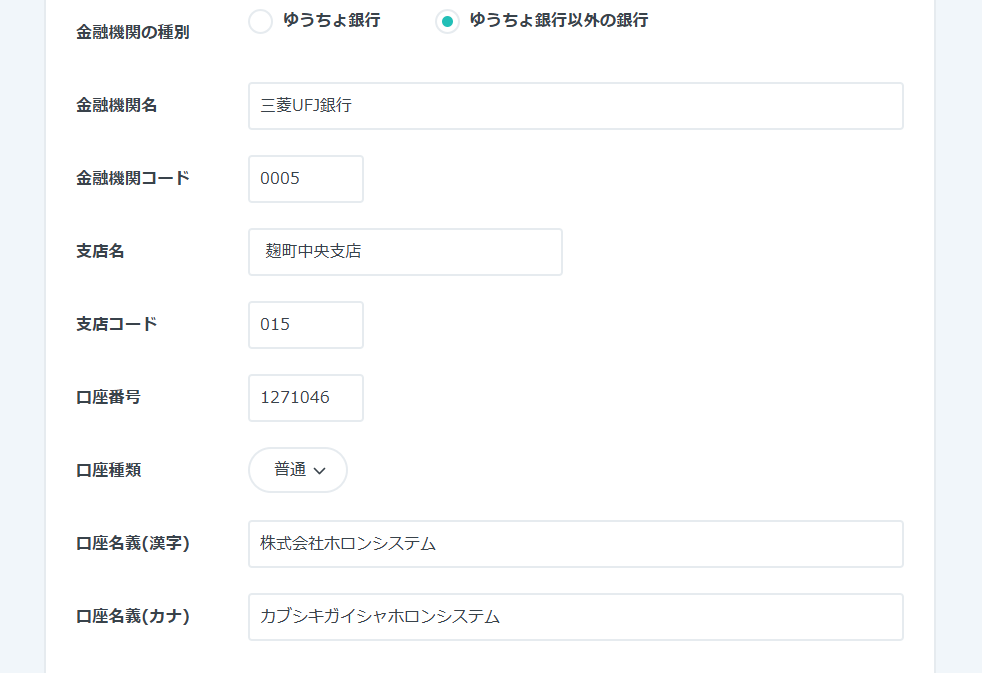Click the 口座番号 label text

click(x=108, y=397)
